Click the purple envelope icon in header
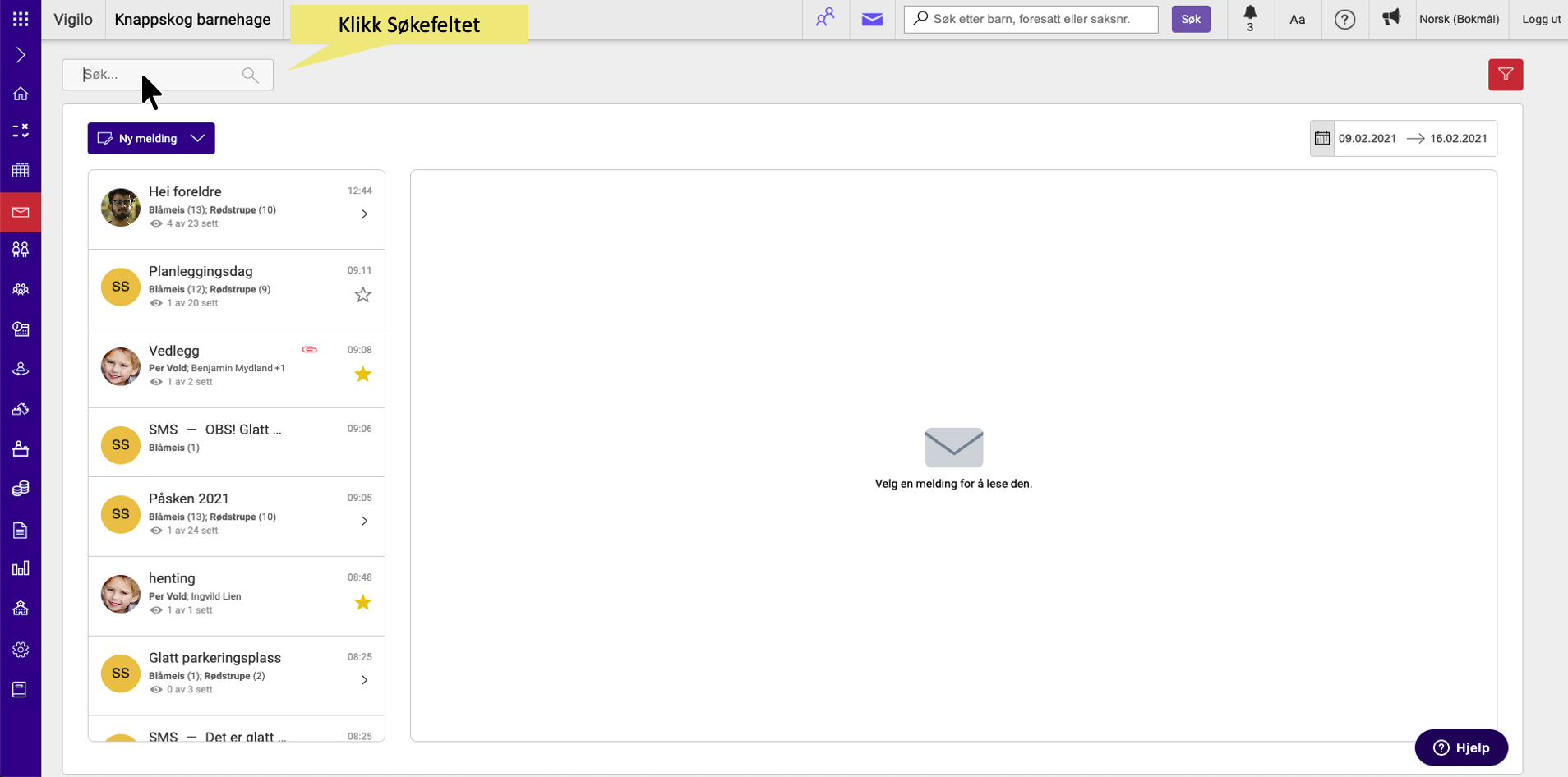Screen dimensions: 1568x777 click(x=872, y=19)
